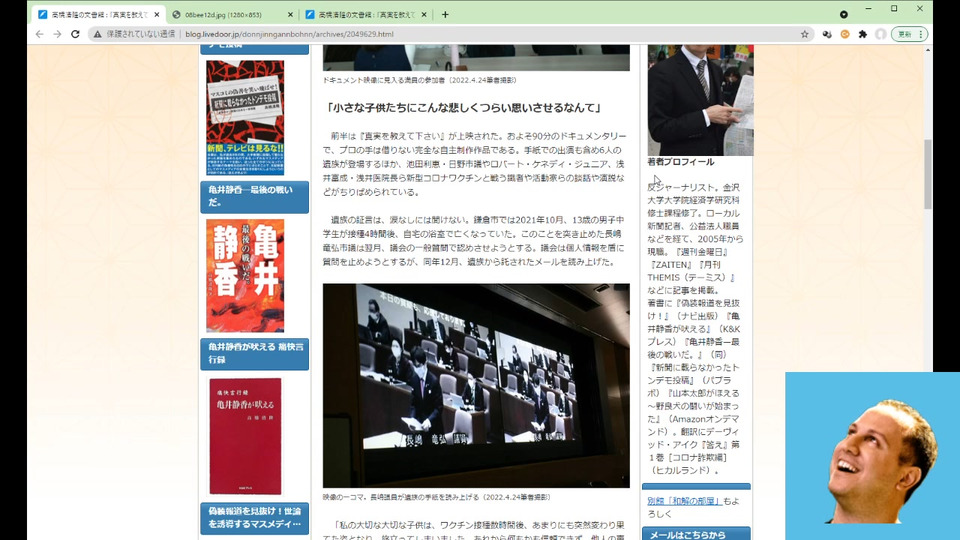Image resolution: width=960 pixels, height=540 pixels.
Task: Click the page vertical scrollbar thumb
Action: pos(928,174)
